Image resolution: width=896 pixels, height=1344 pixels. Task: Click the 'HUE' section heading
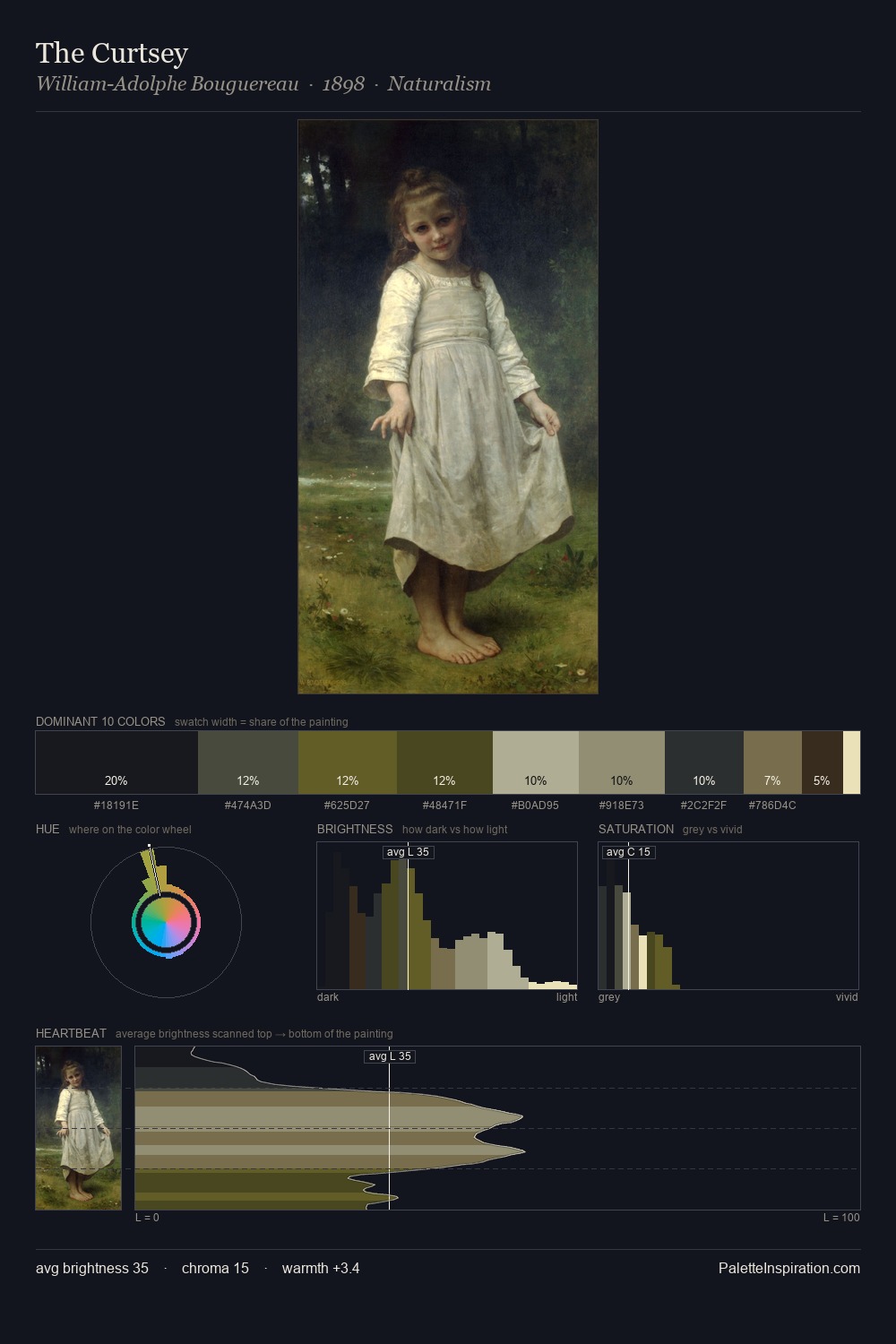pyautogui.click(x=47, y=829)
